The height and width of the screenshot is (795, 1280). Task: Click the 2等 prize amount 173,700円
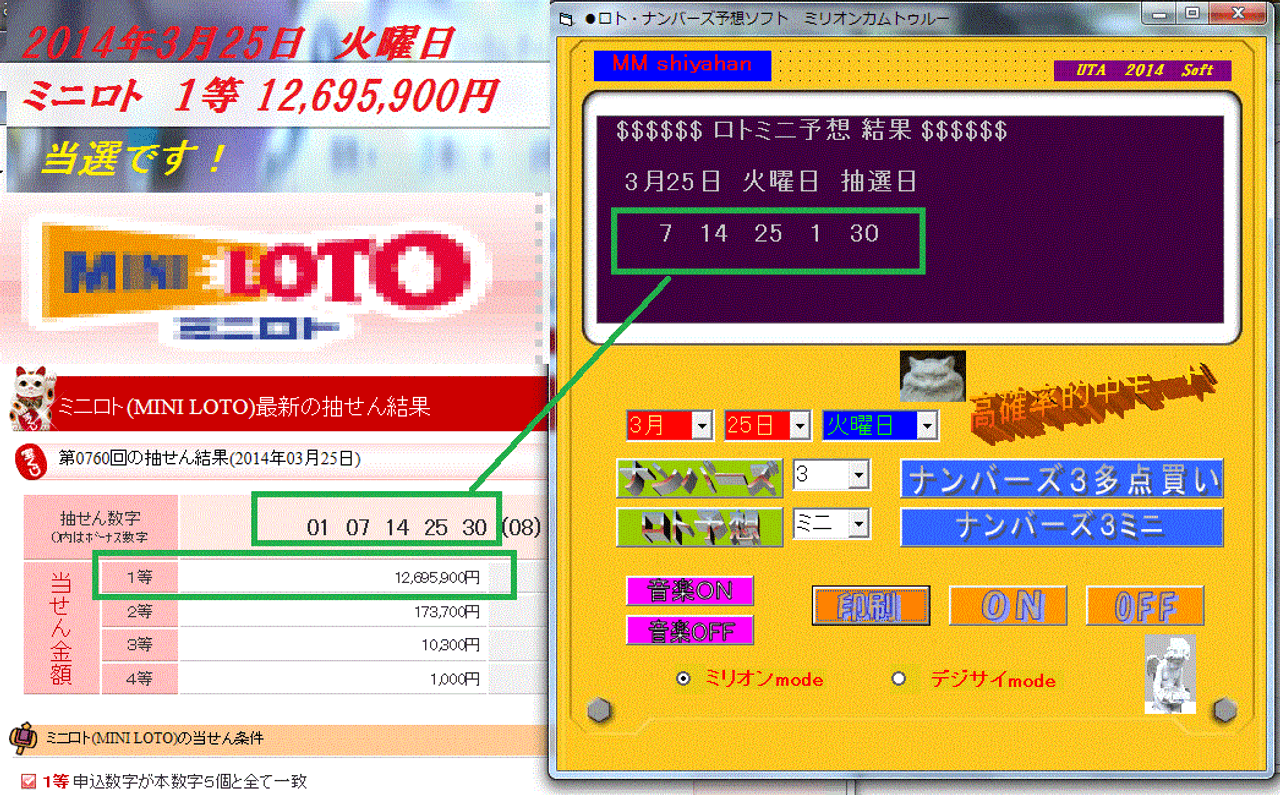tap(446, 612)
